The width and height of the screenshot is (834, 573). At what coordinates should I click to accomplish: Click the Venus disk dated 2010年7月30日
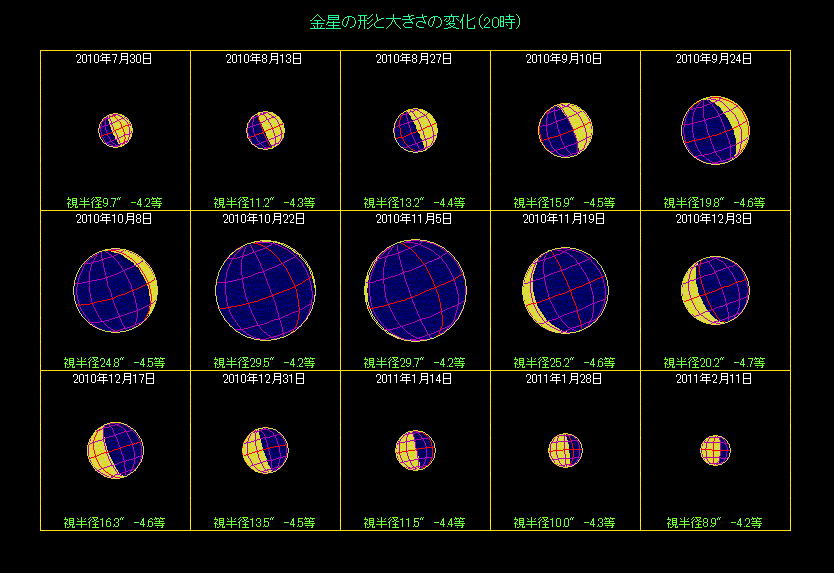click(x=115, y=130)
